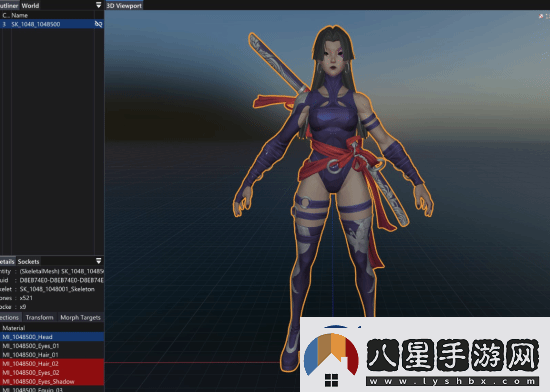Select SK_1048_1048500 row in outliner

click(x=52, y=24)
